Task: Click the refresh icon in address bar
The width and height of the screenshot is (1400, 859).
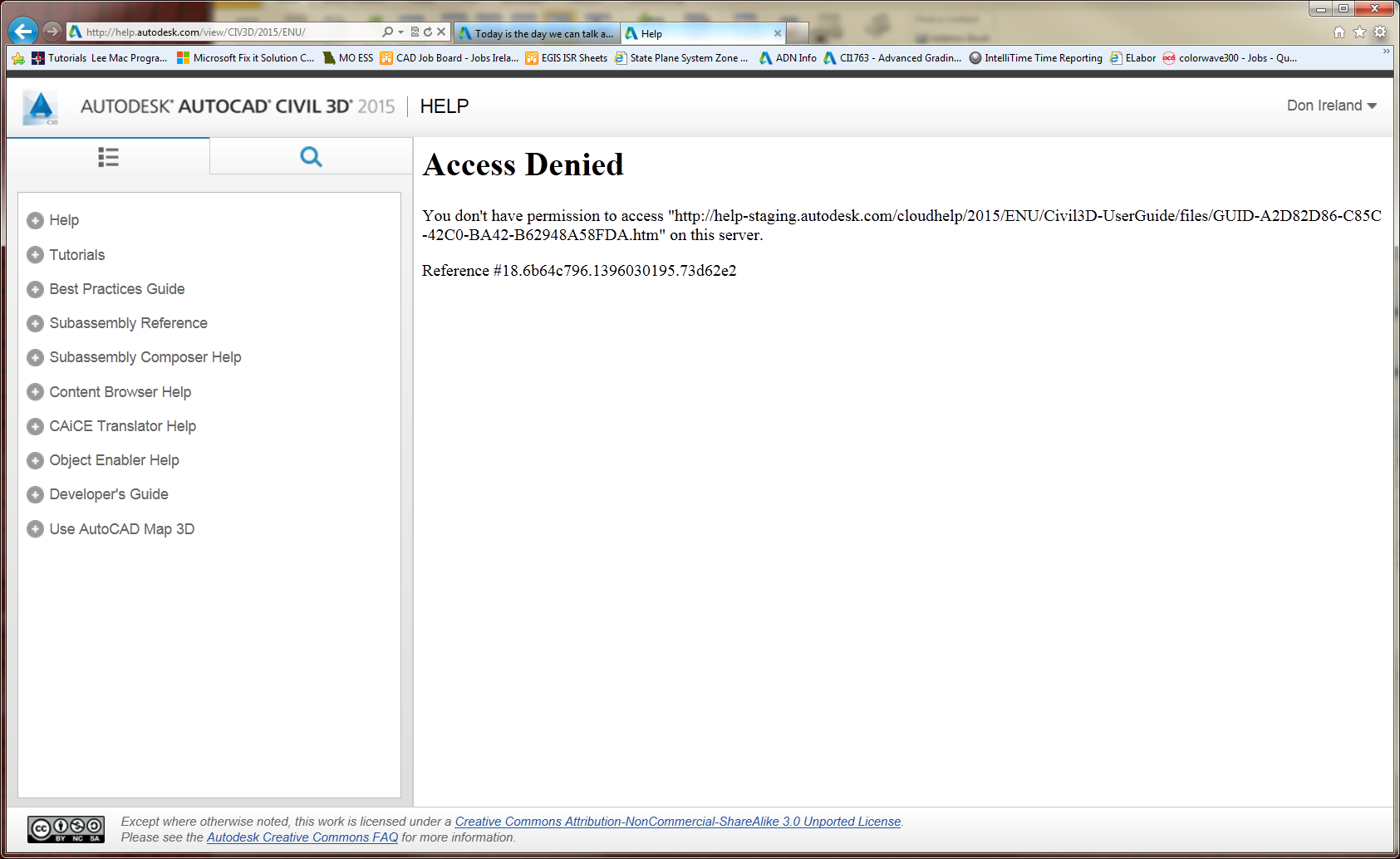Action: point(428,32)
